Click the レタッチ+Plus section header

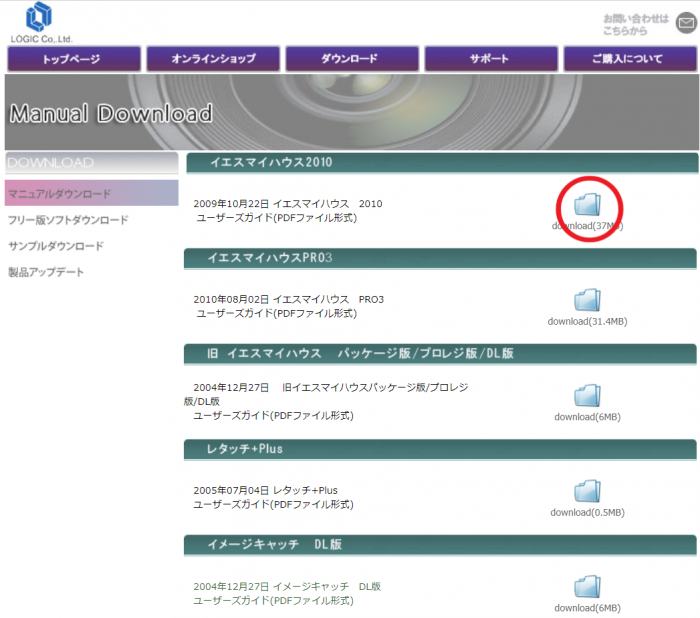(440, 449)
